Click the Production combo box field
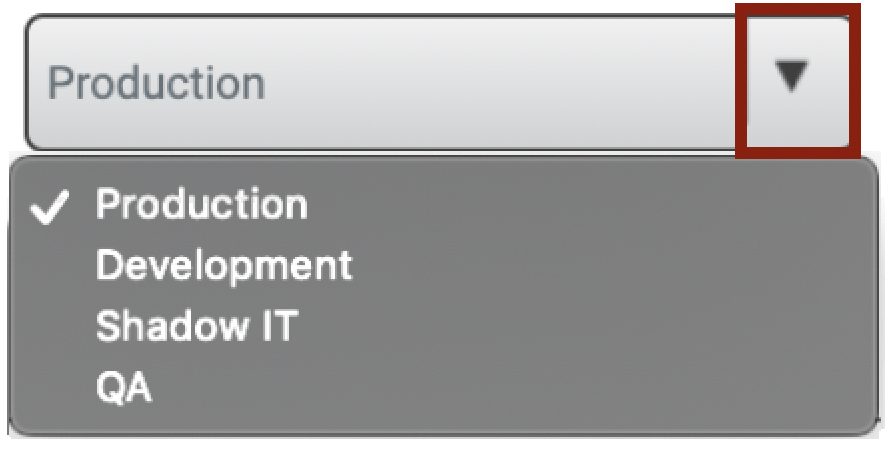Image resolution: width=890 pixels, height=454 pixels. 380,80
